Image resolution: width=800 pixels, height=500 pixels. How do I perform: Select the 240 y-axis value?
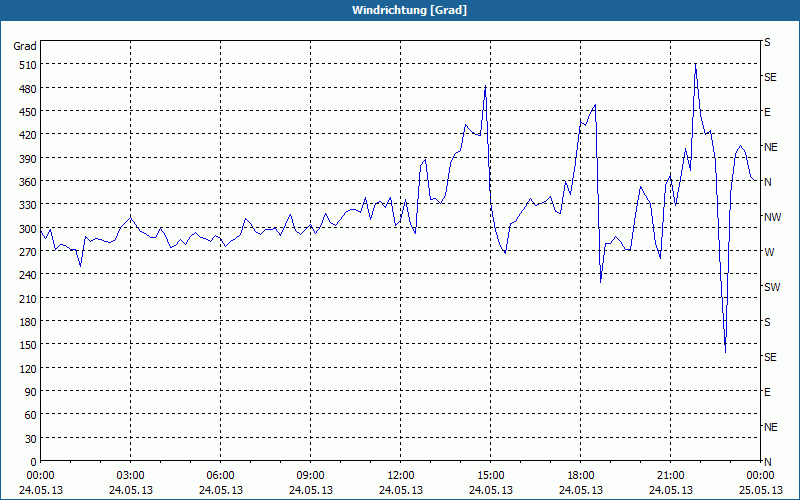tap(29, 276)
